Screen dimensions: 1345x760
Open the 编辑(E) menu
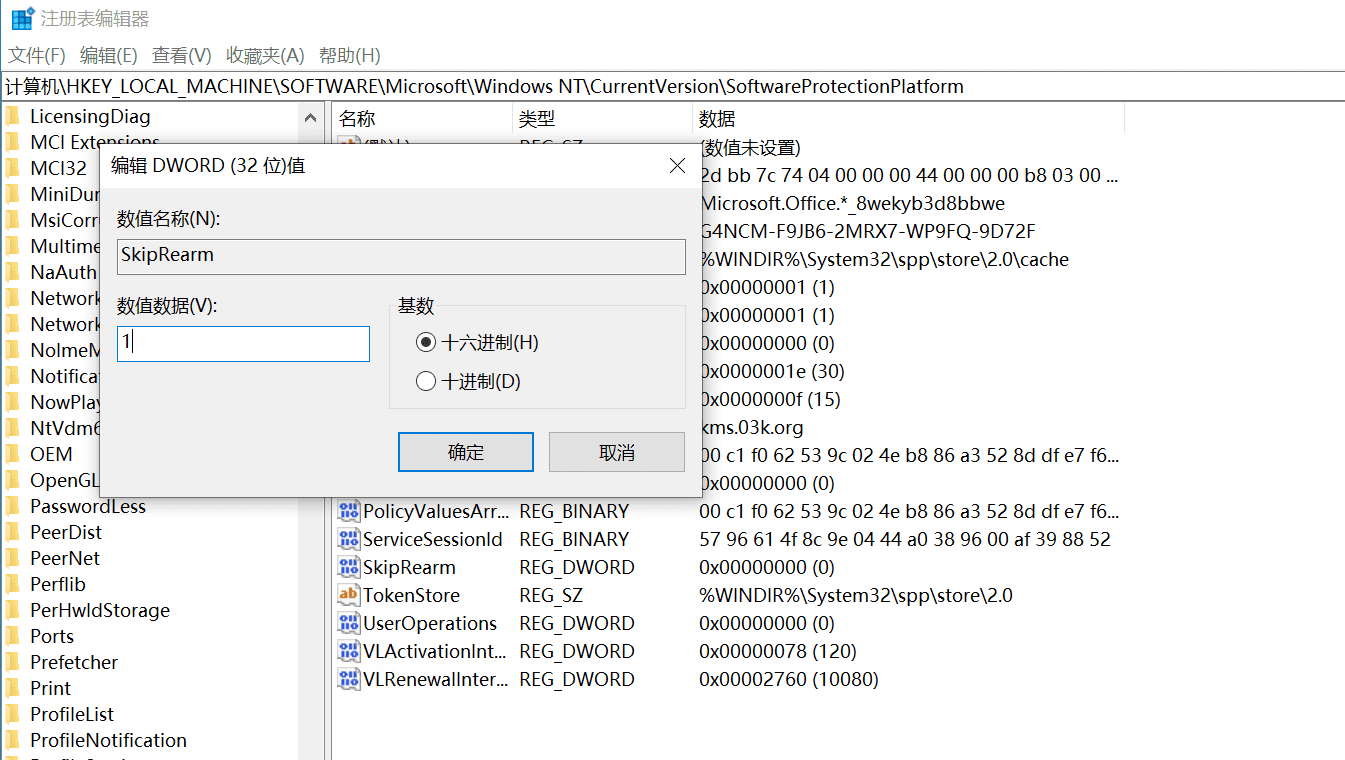[x=107, y=55]
